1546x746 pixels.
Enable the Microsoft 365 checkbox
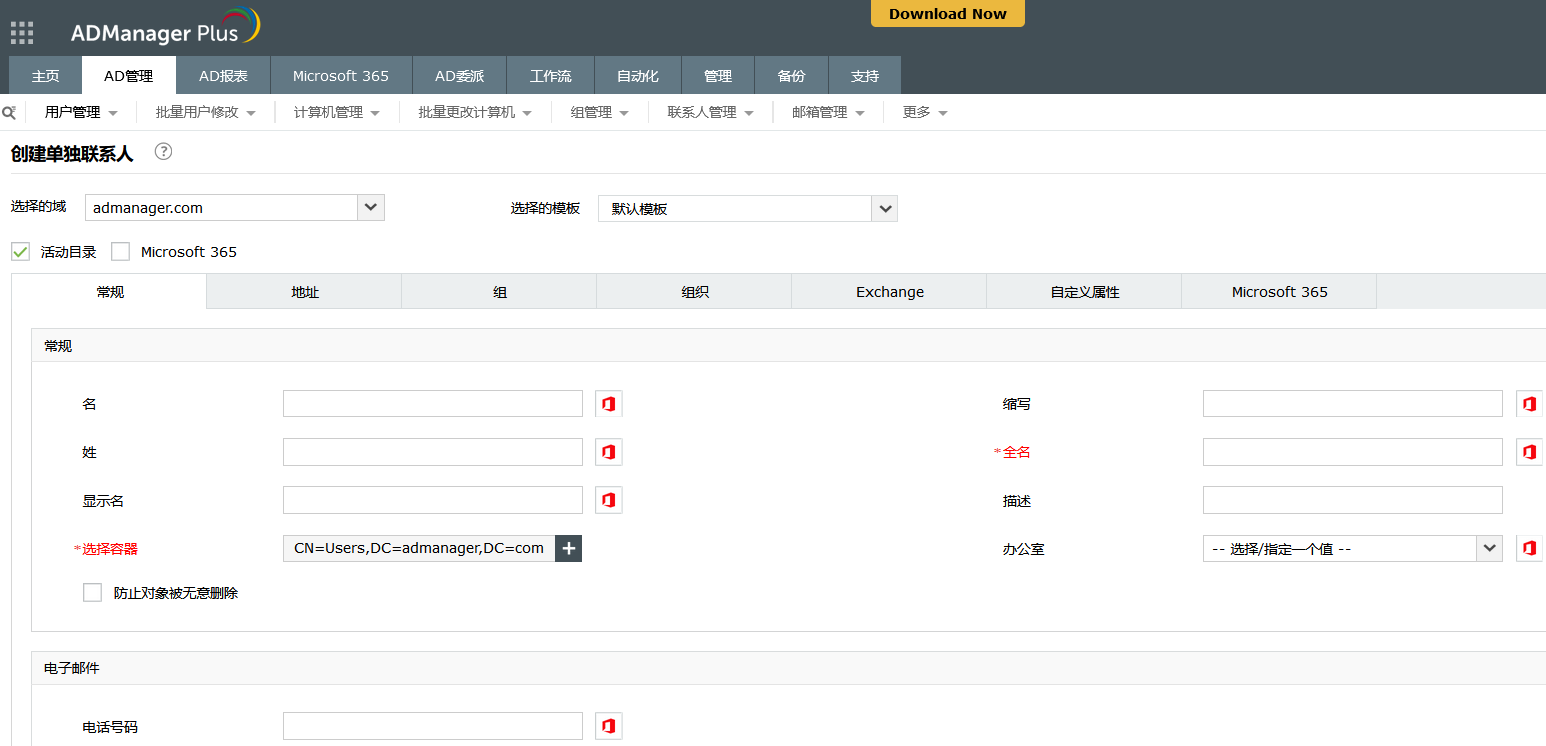(121, 252)
